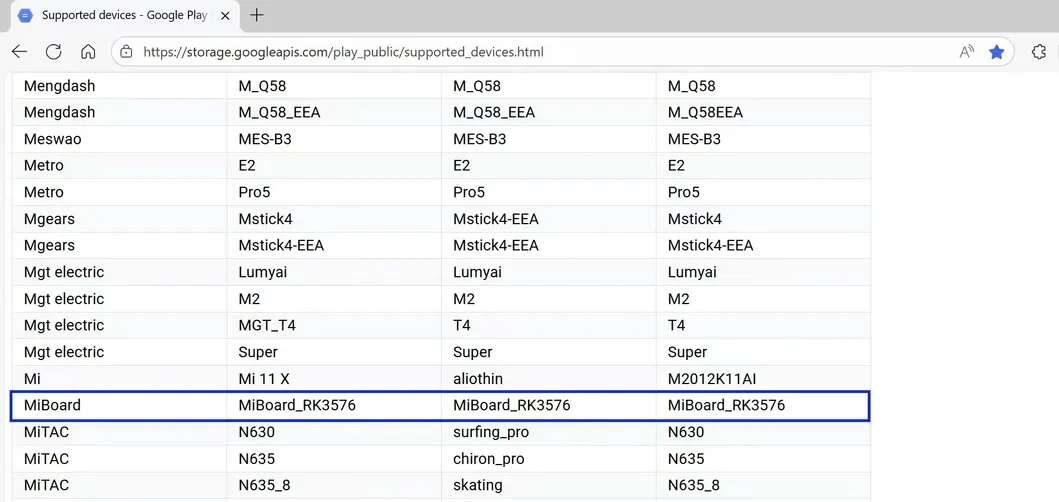Click the skating device cell

tap(478, 485)
